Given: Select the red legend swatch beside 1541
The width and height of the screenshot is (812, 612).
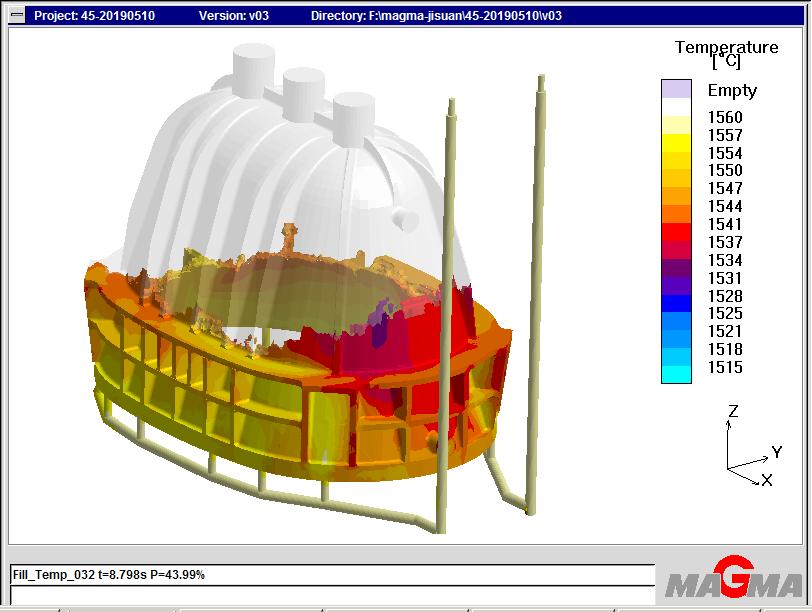Looking at the screenshot, I should tap(676, 231).
